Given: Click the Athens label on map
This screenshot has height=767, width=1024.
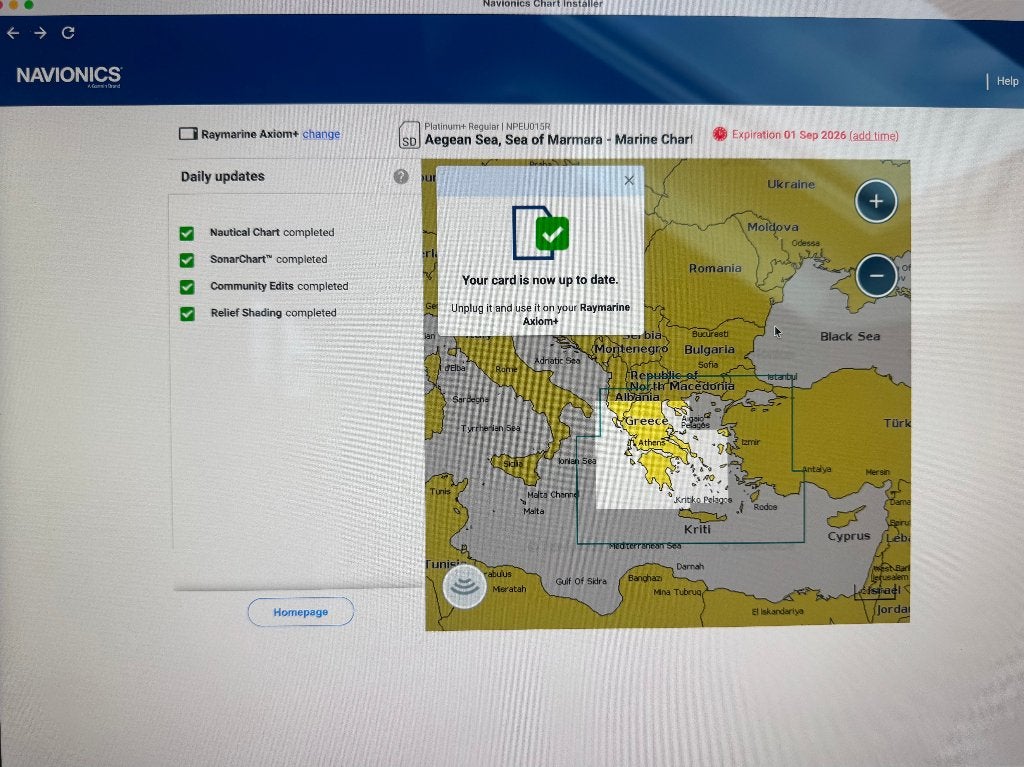Looking at the screenshot, I should click(x=651, y=443).
